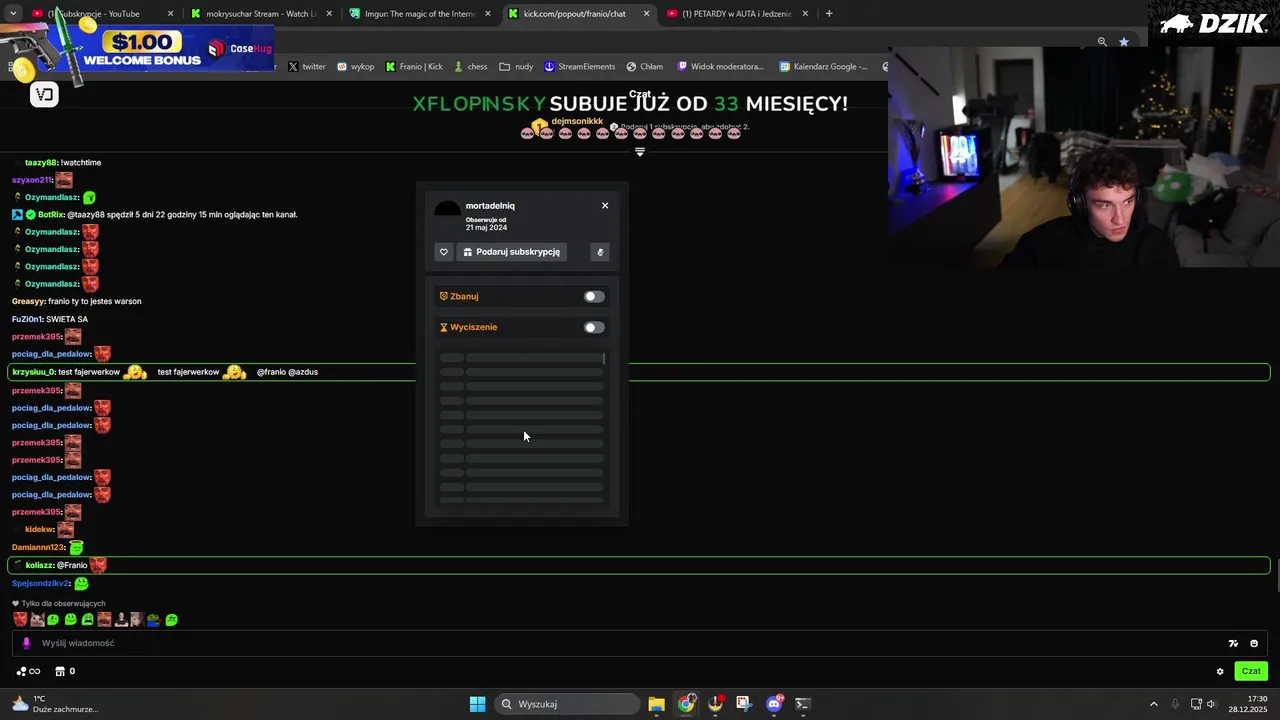1280x720 pixels.
Task: Switch to PETARDY w AUTA YouTube tab
Action: (736, 14)
